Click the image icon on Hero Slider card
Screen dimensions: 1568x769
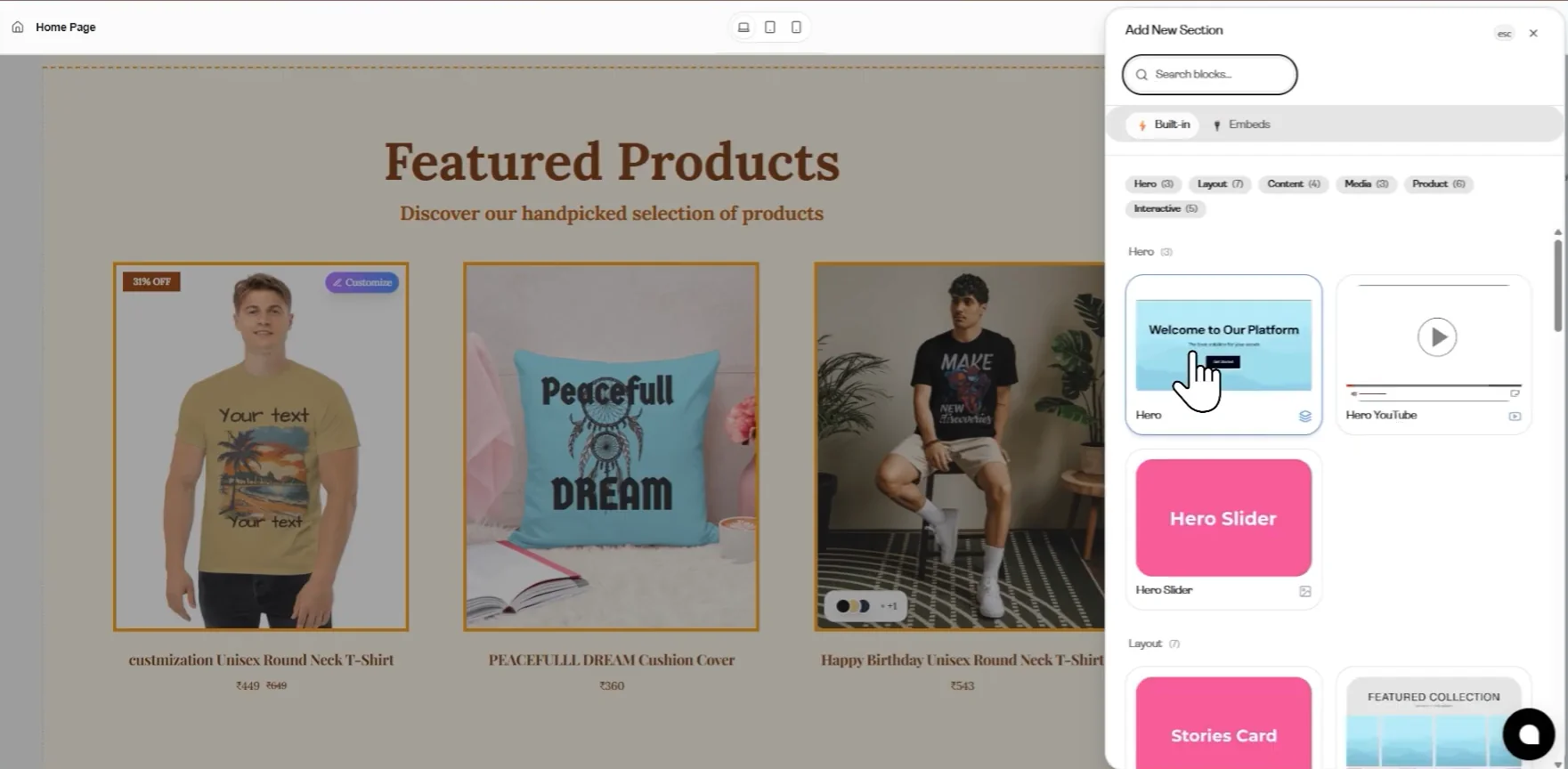1305,591
